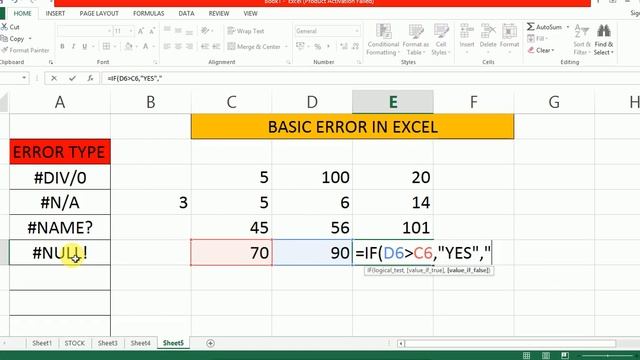
Task: Click Increase Decimal icon
Action: point(344,47)
